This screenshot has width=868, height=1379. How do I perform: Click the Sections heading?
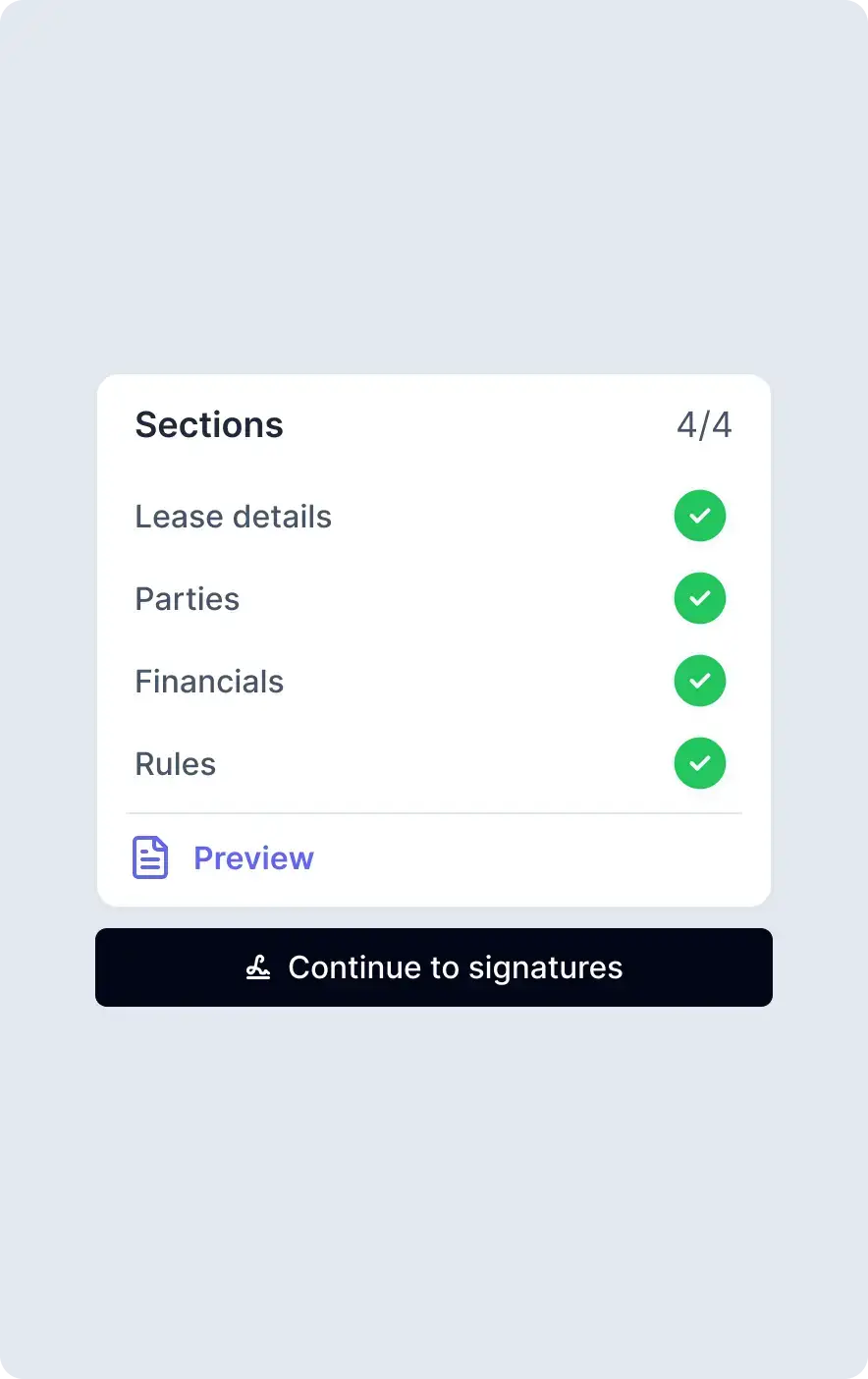(209, 425)
